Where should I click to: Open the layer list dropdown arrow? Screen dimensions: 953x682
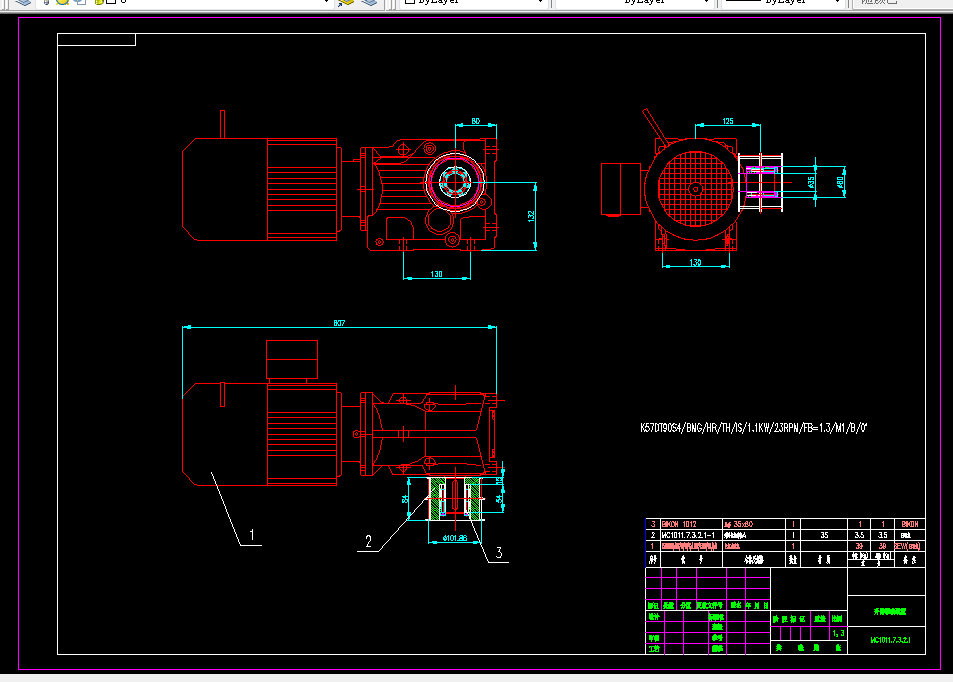tap(326, 2)
